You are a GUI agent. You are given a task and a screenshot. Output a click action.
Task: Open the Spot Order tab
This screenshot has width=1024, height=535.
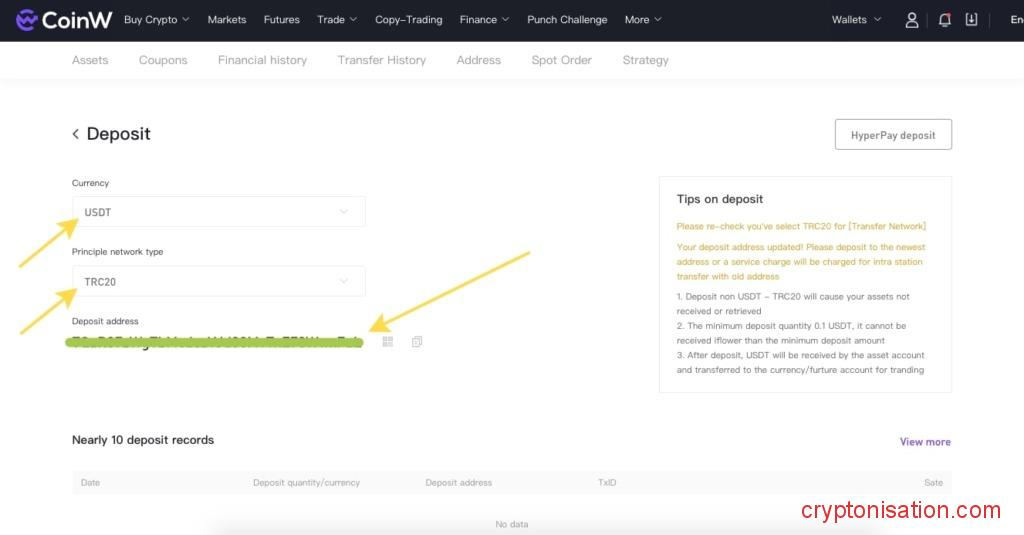561,60
